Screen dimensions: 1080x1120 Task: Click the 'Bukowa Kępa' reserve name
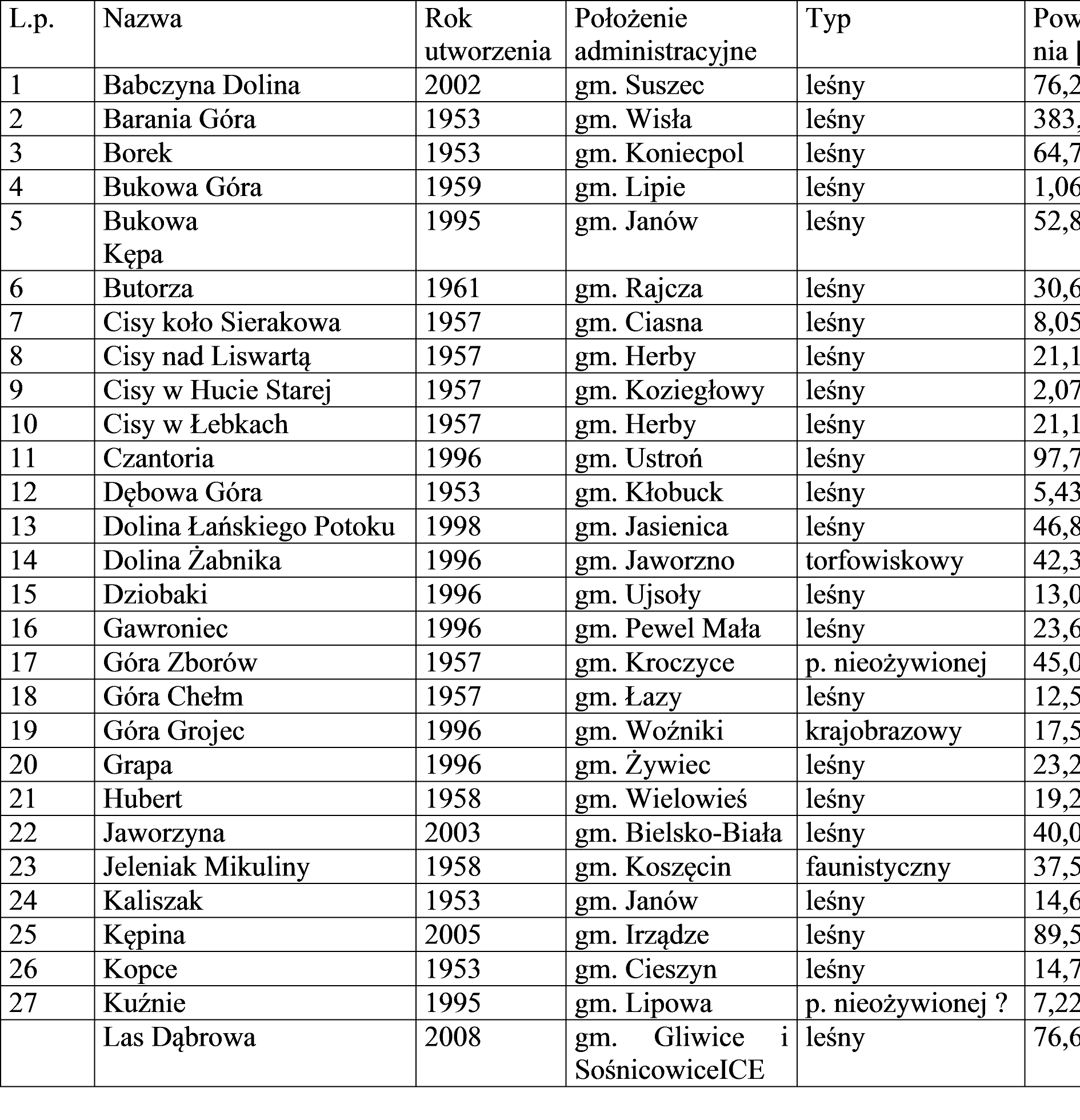click(x=150, y=238)
